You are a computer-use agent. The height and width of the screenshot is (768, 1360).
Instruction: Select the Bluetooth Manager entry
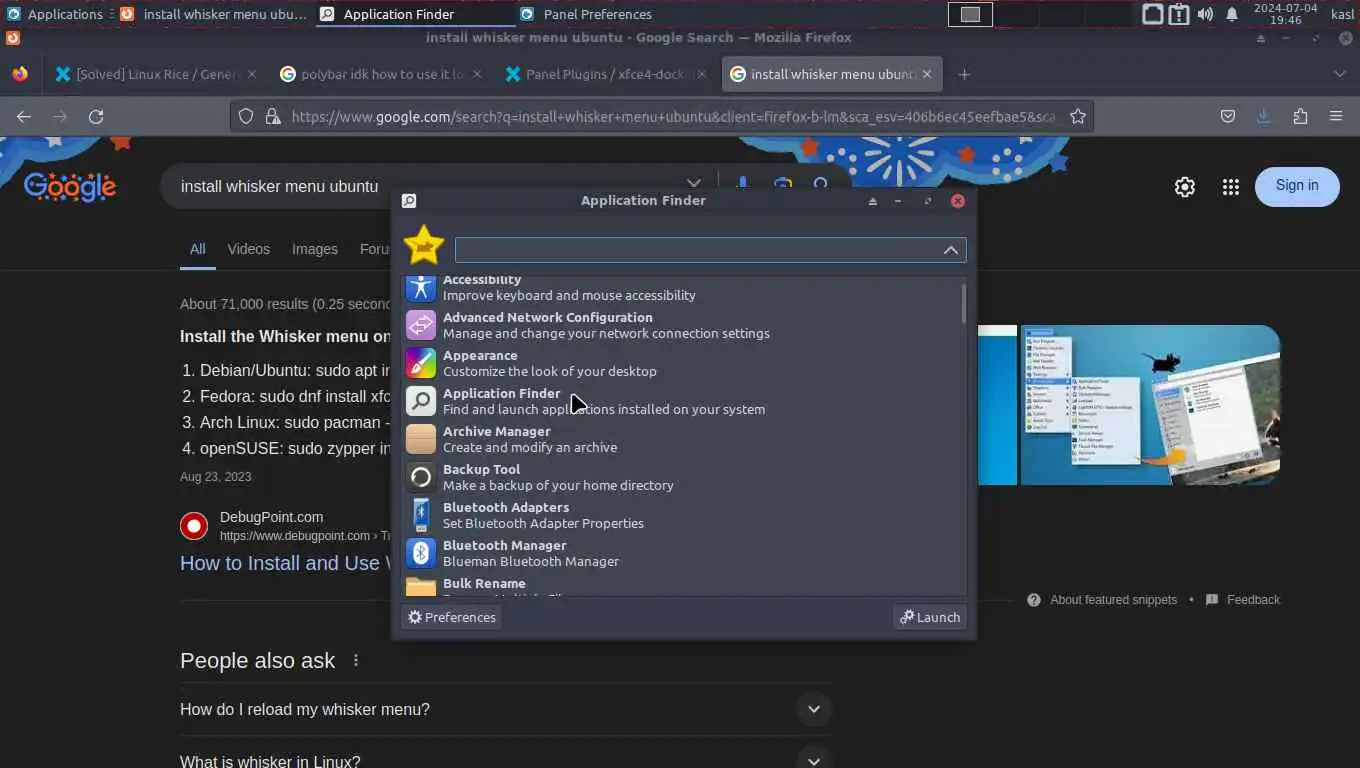(x=684, y=553)
